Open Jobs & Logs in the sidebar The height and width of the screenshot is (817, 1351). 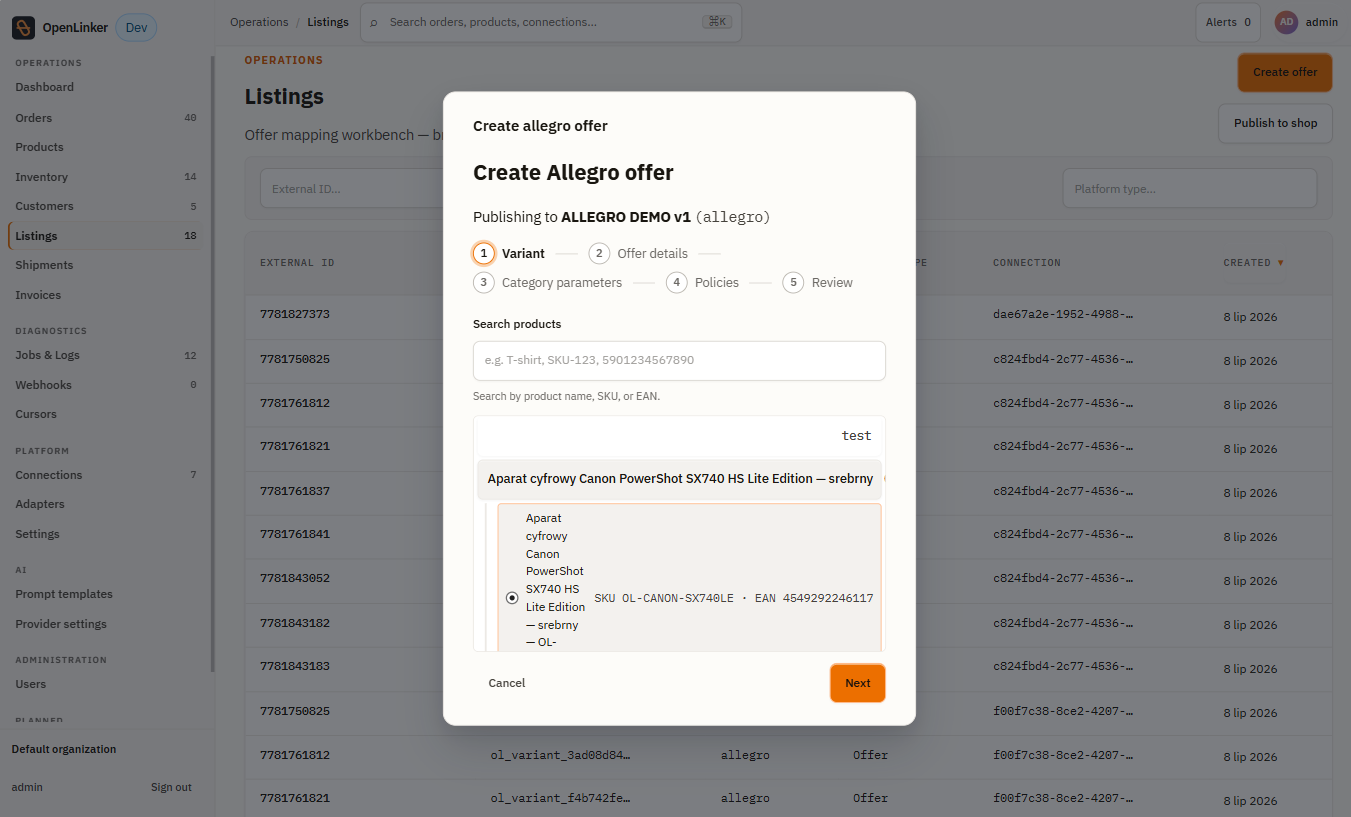105,355
